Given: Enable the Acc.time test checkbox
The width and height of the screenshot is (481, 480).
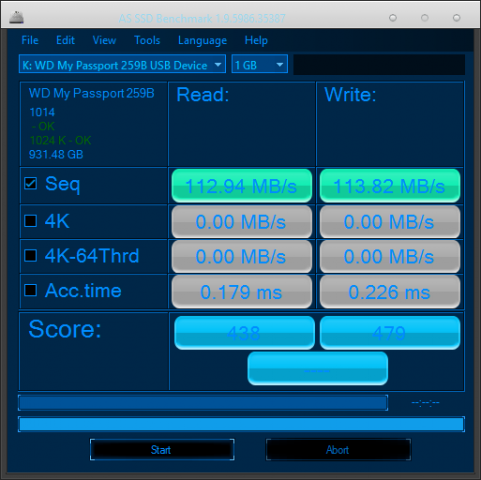Looking at the screenshot, I should [x=30, y=290].
